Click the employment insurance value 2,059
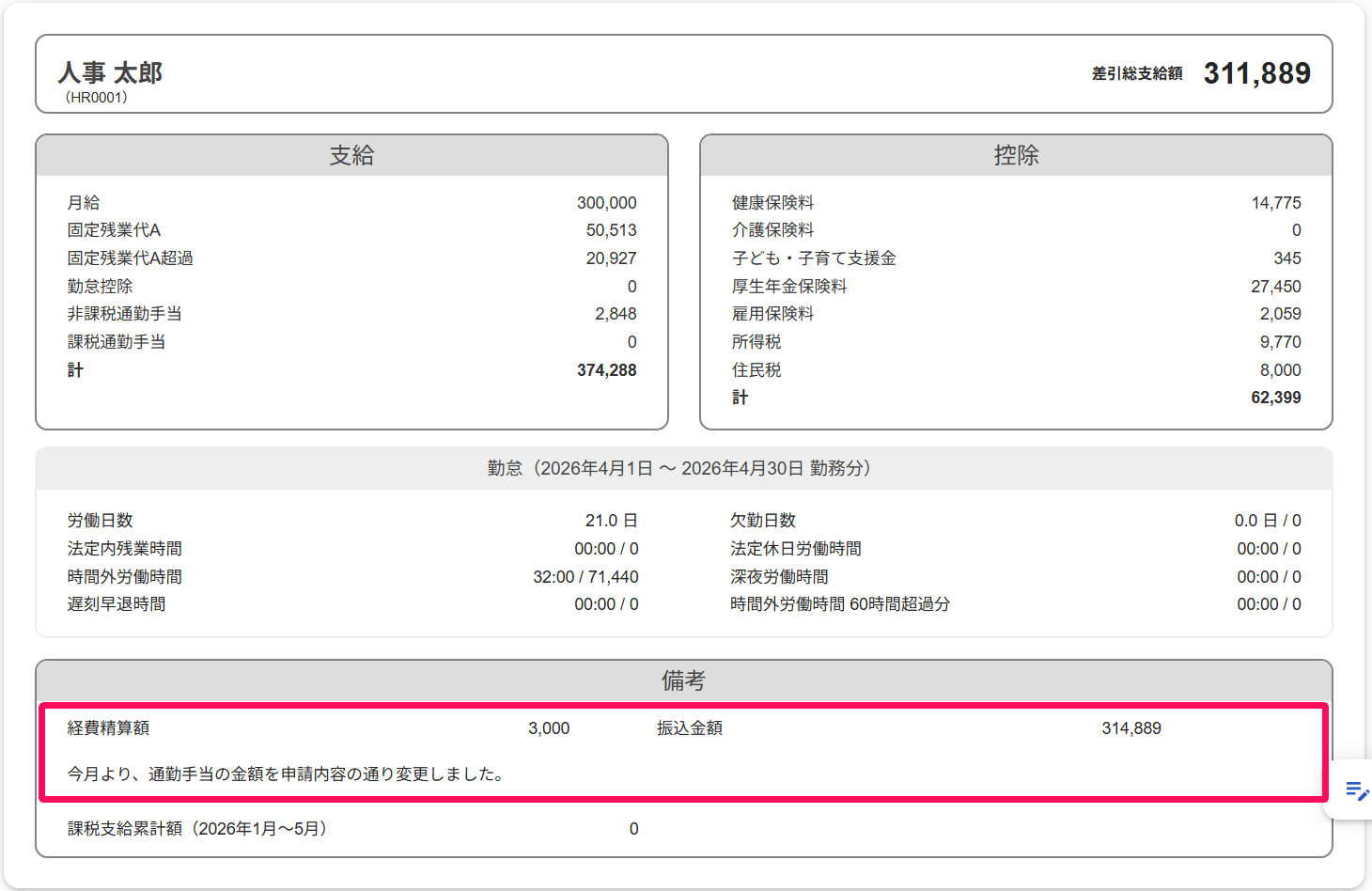The height and width of the screenshot is (891, 1372). point(1280,314)
